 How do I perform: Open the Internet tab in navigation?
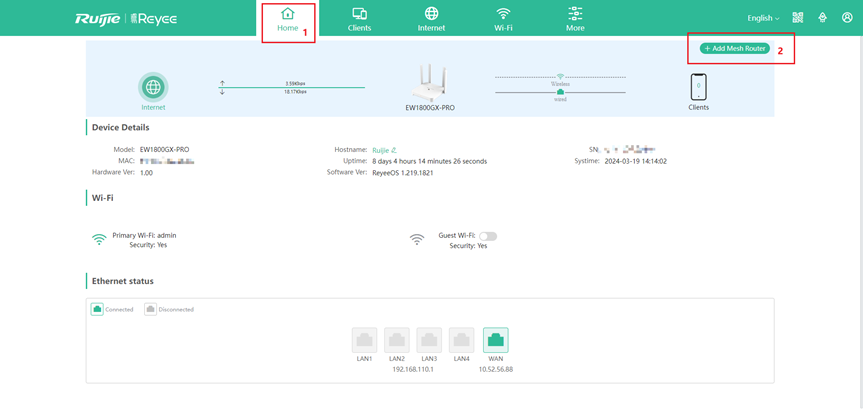pyautogui.click(x=431, y=20)
